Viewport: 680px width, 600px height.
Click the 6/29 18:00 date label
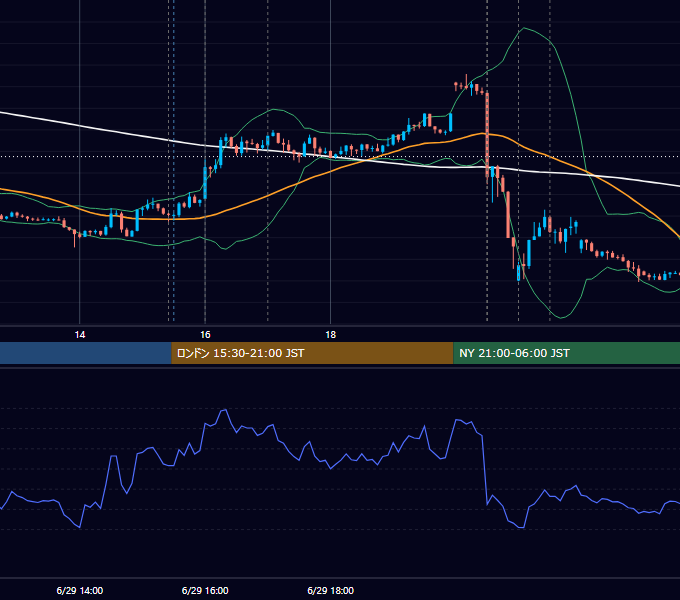330,590
